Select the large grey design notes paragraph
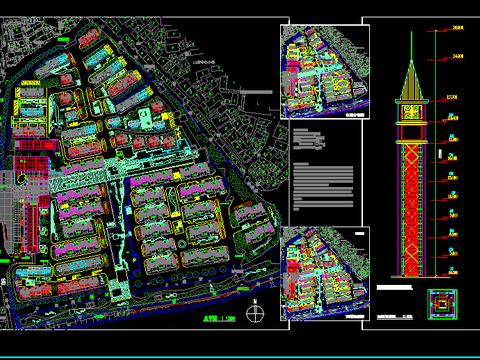Screen dimensions: 480x360 pos(323,187)
